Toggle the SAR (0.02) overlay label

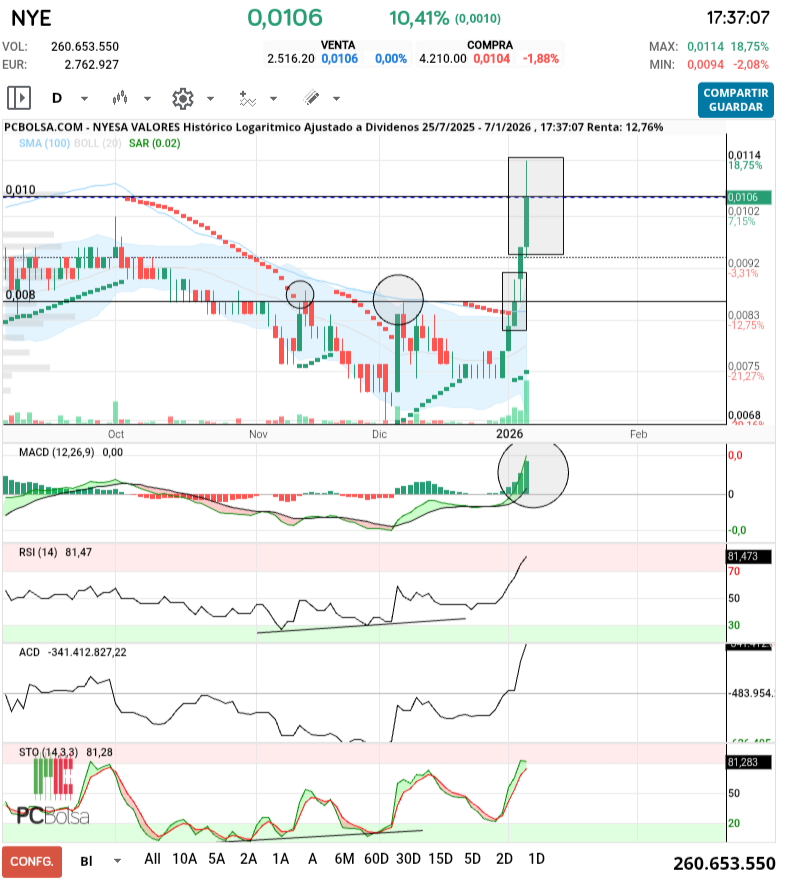point(154,144)
